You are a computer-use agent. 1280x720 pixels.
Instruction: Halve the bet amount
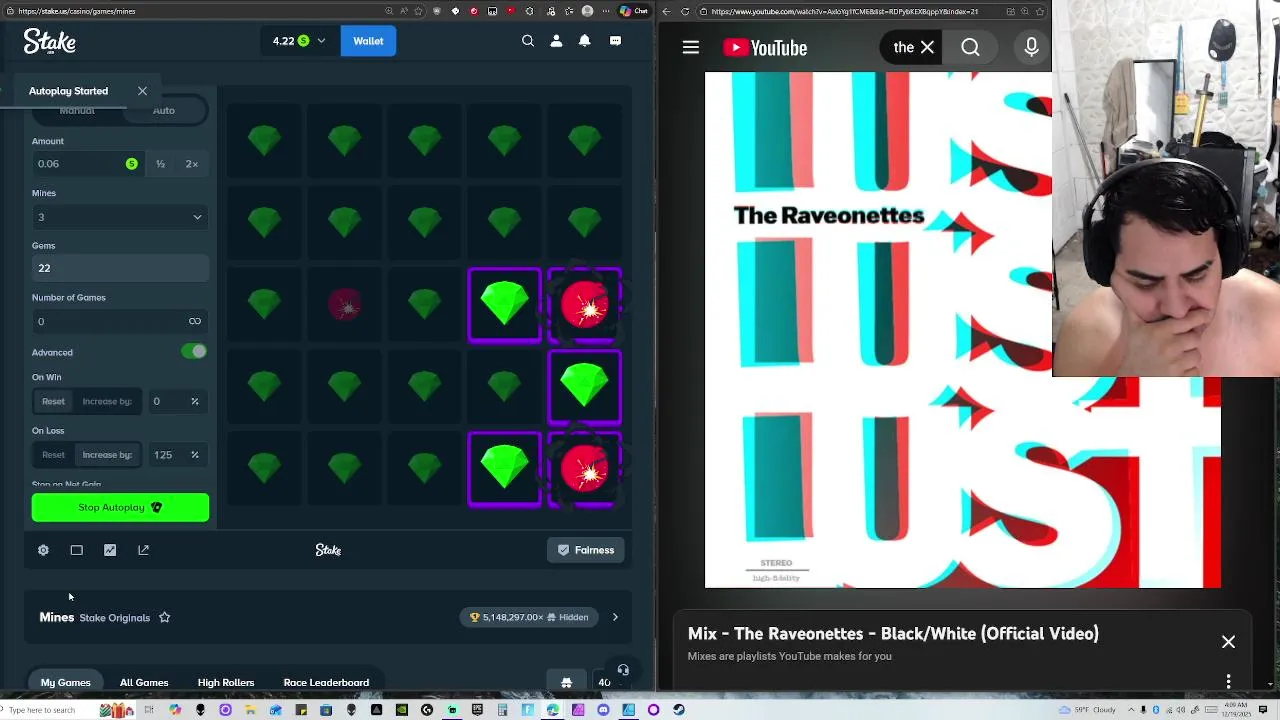tap(160, 164)
